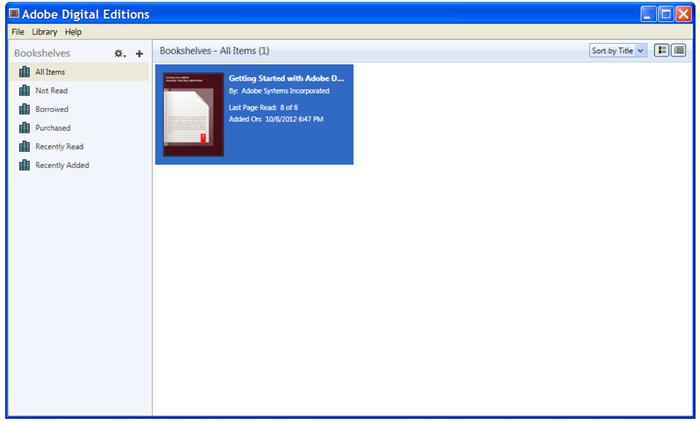Select the Borrowed bookshelf label

(x=52, y=109)
